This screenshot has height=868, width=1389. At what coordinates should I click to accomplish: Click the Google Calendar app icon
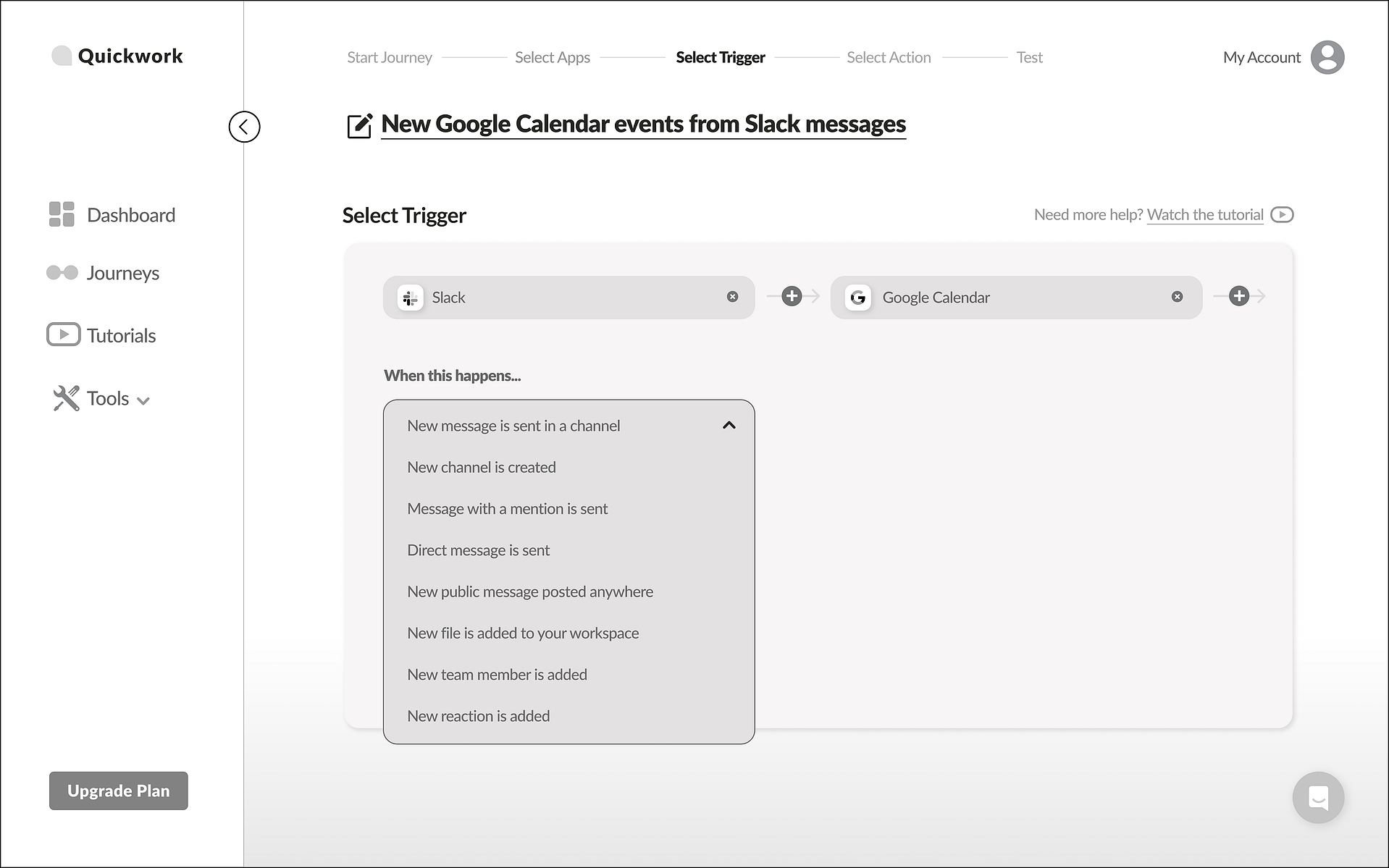858,298
